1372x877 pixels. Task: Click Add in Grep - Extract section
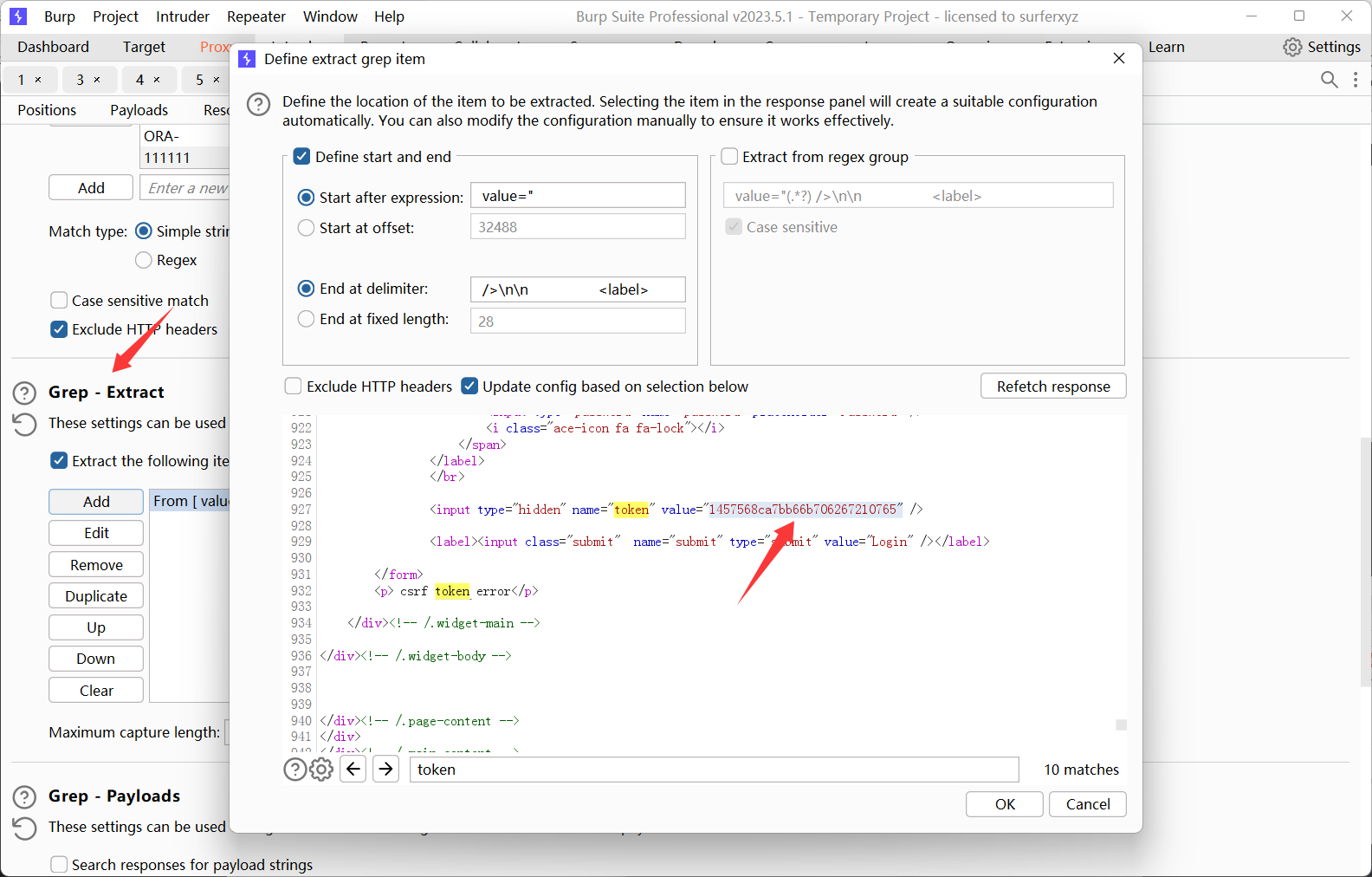[x=96, y=502]
